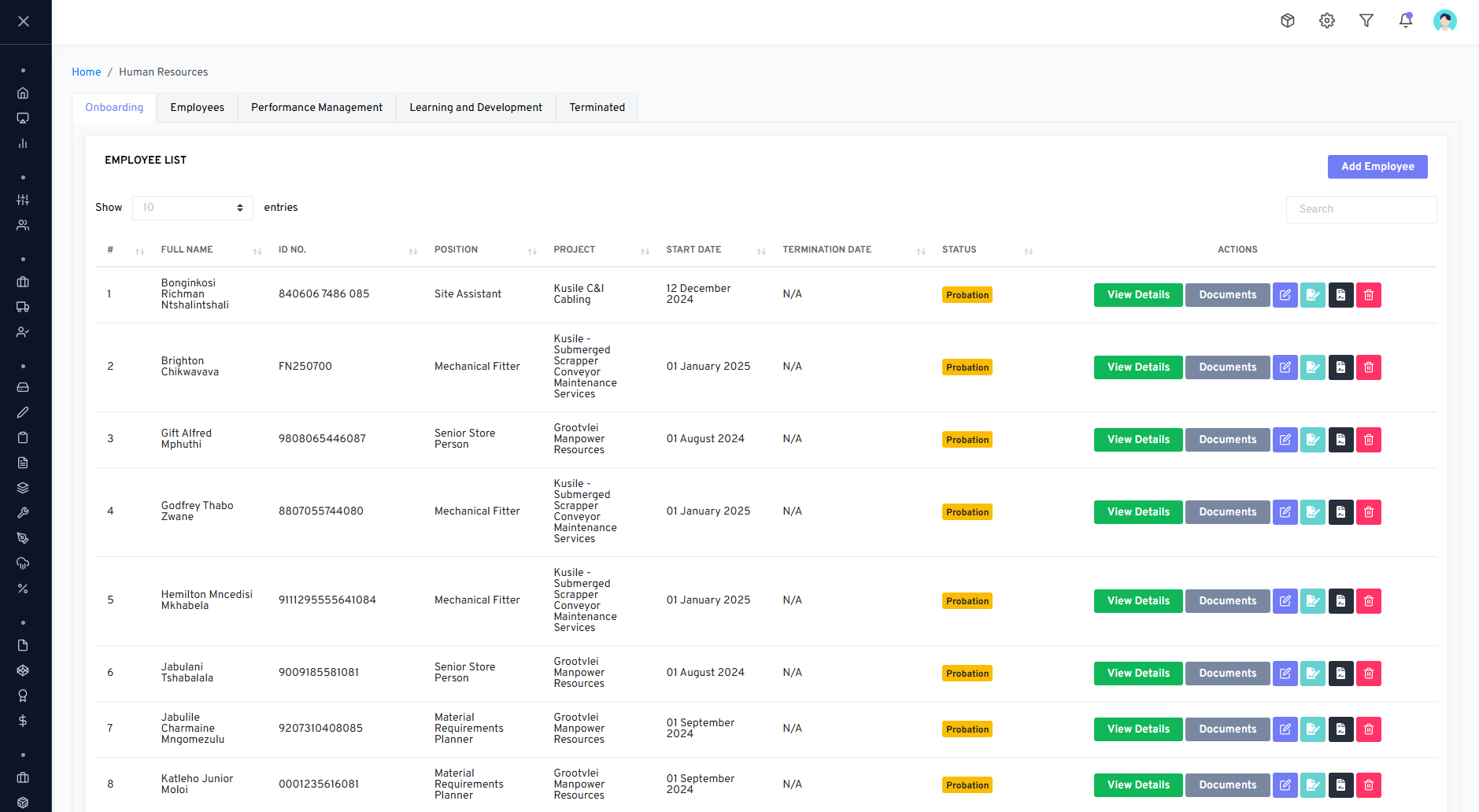The height and width of the screenshot is (812, 1479).
Task: Click teal sign icon for Godfrey Thabo Zwane
Action: click(1313, 512)
